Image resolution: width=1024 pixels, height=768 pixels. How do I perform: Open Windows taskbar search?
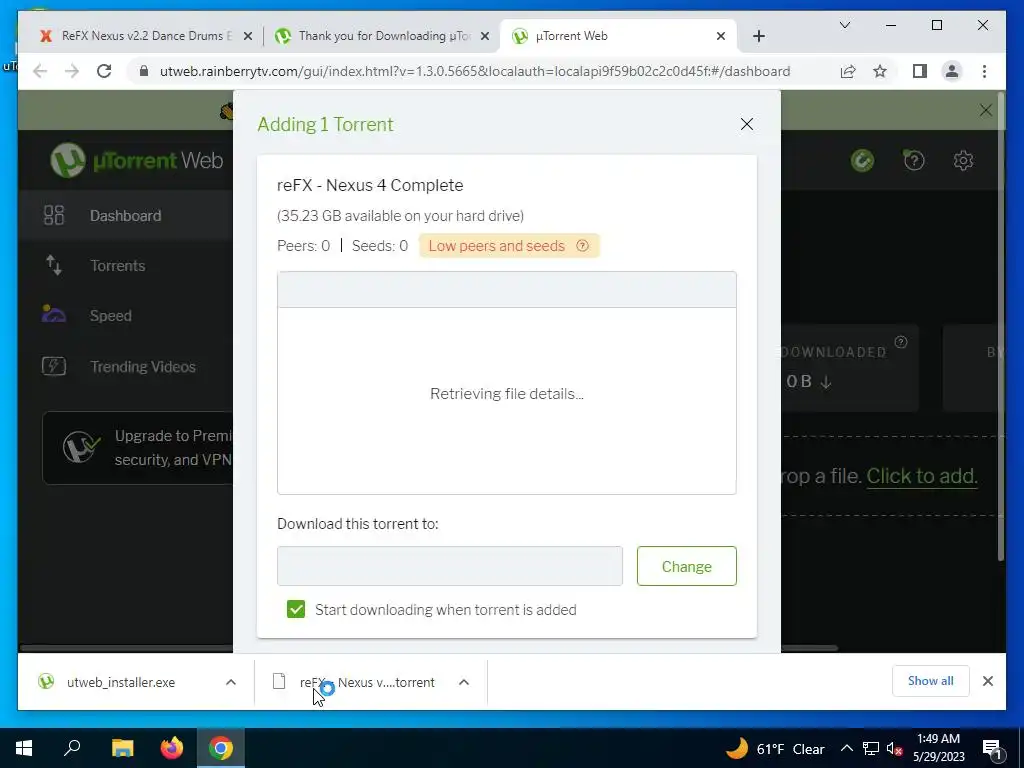click(72, 748)
